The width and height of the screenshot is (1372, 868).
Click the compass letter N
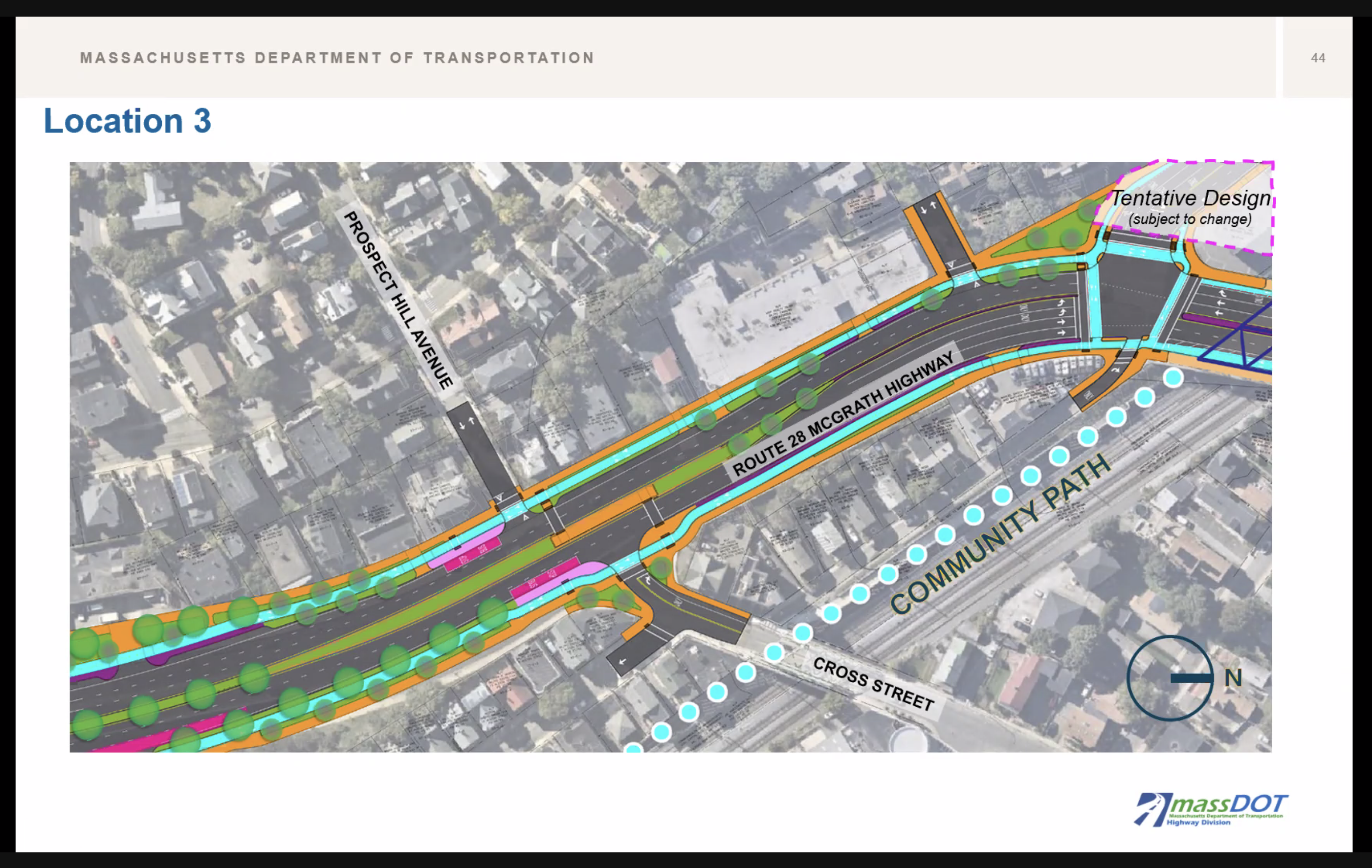pos(1233,678)
